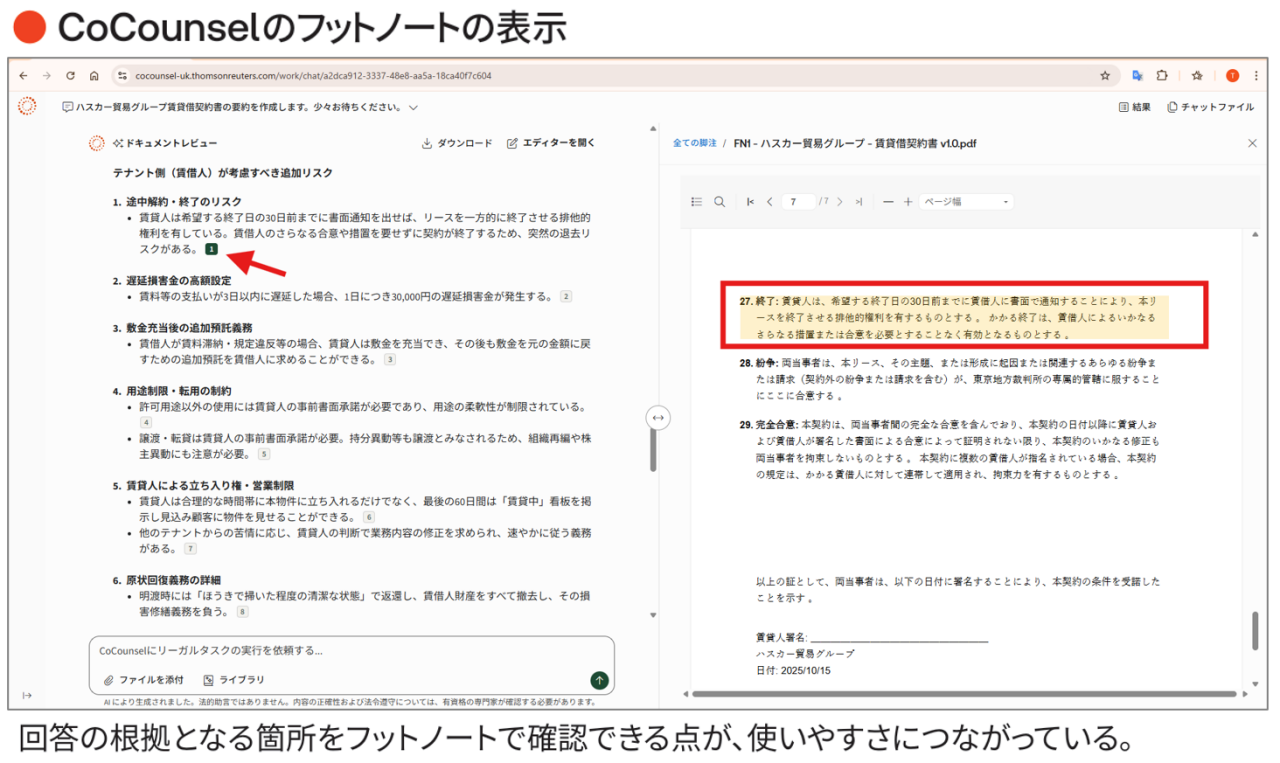Go forward in the browser

click(x=46, y=75)
